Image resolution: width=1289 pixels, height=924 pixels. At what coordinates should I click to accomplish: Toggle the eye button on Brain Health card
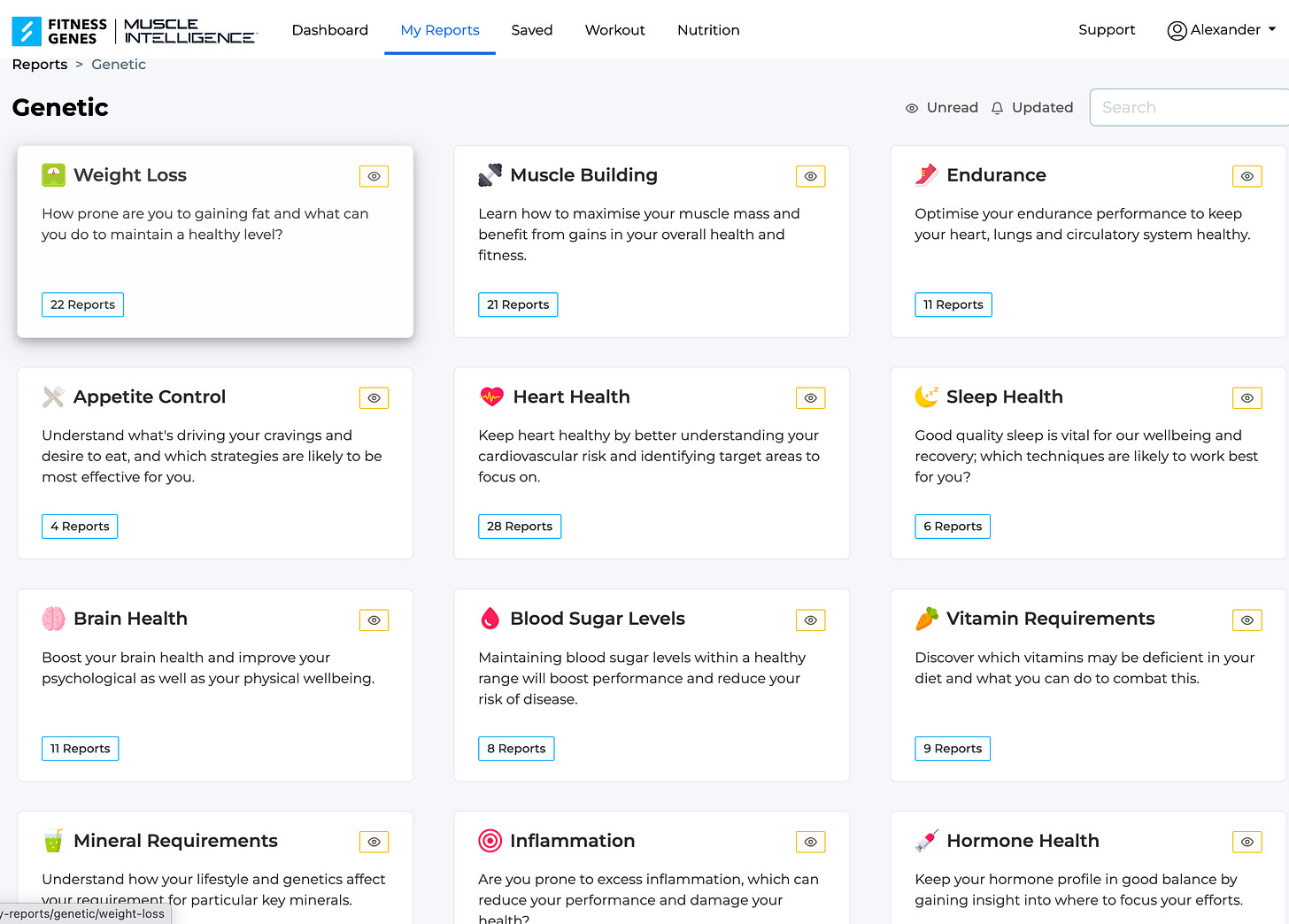pos(374,620)
